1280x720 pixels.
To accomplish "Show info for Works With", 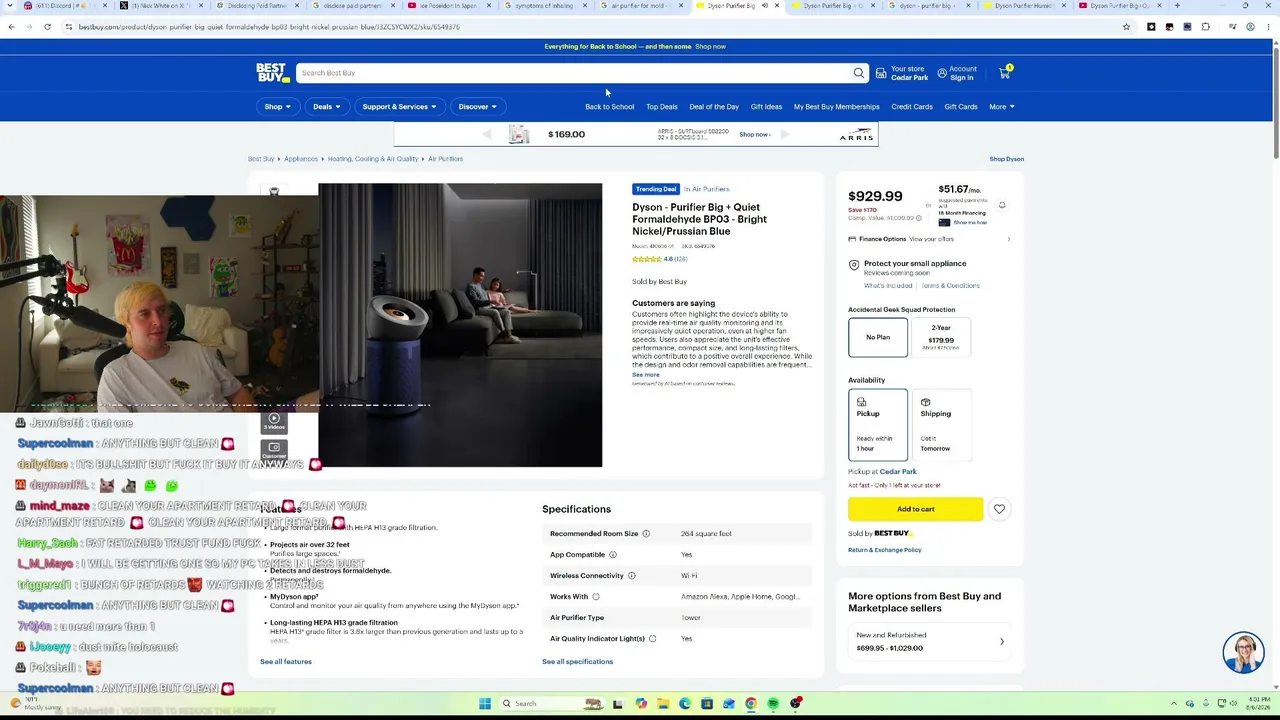I will coord(596,597).
